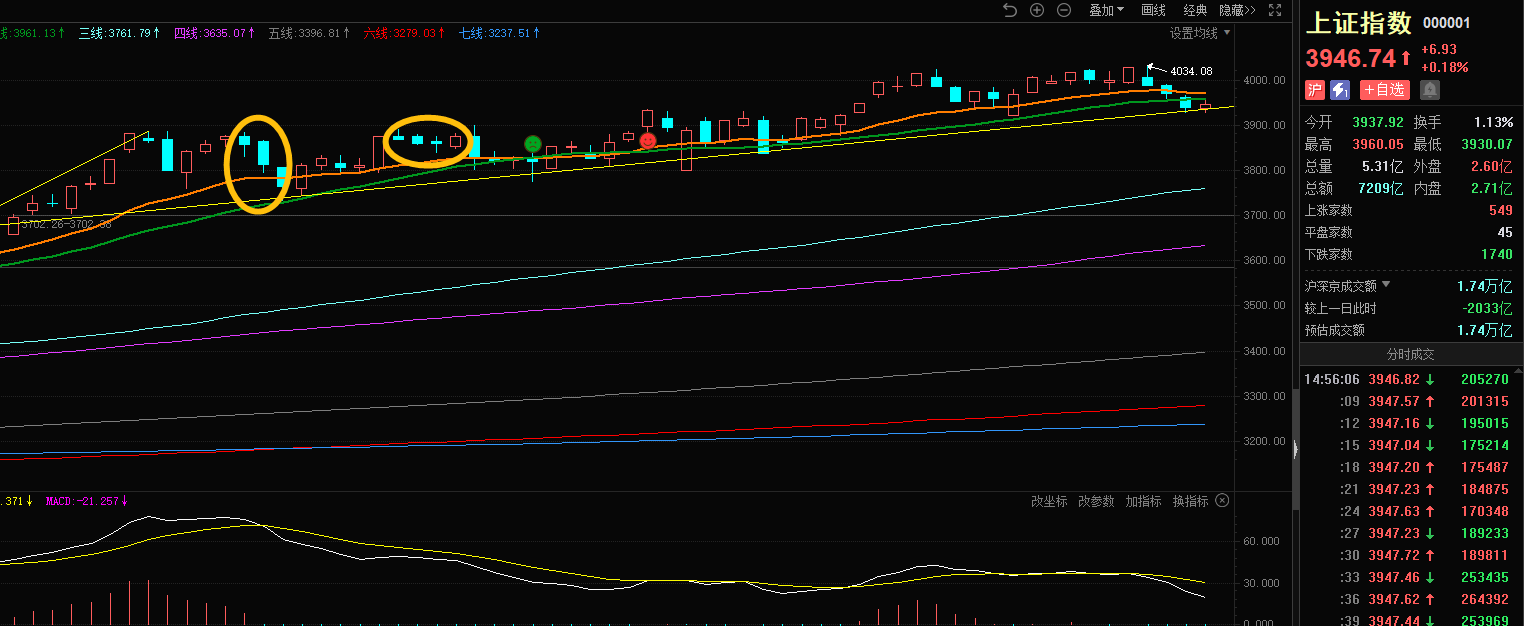The height and width of the screenshot is (626, 1524).
Task: Select the 画线 drawing tool menu
Action: 1154,10
